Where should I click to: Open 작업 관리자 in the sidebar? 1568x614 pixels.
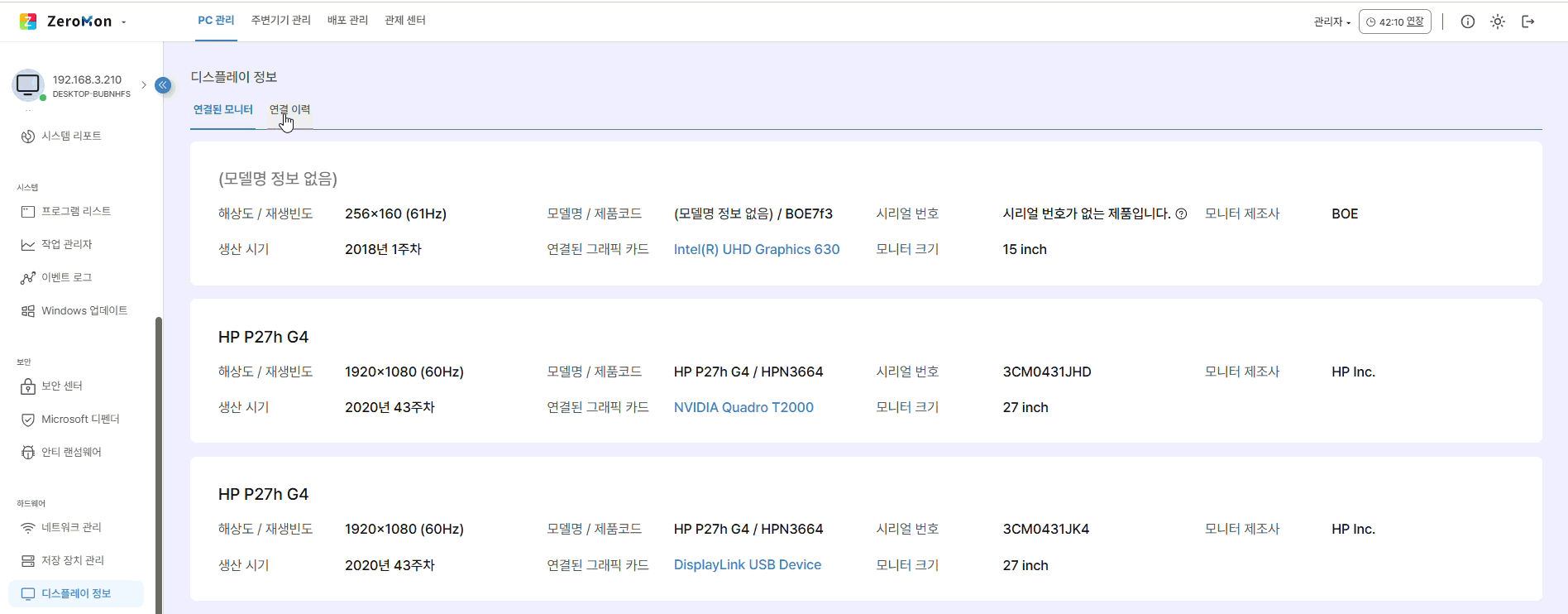tap(66, 244)
